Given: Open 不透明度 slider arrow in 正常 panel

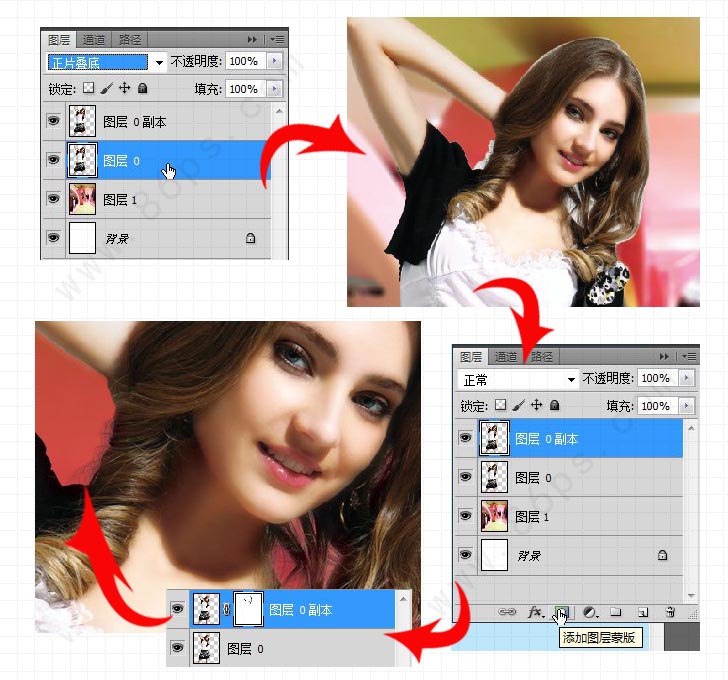Looking at the screenshot, I should pyautogui.click(x=686, y=378).
